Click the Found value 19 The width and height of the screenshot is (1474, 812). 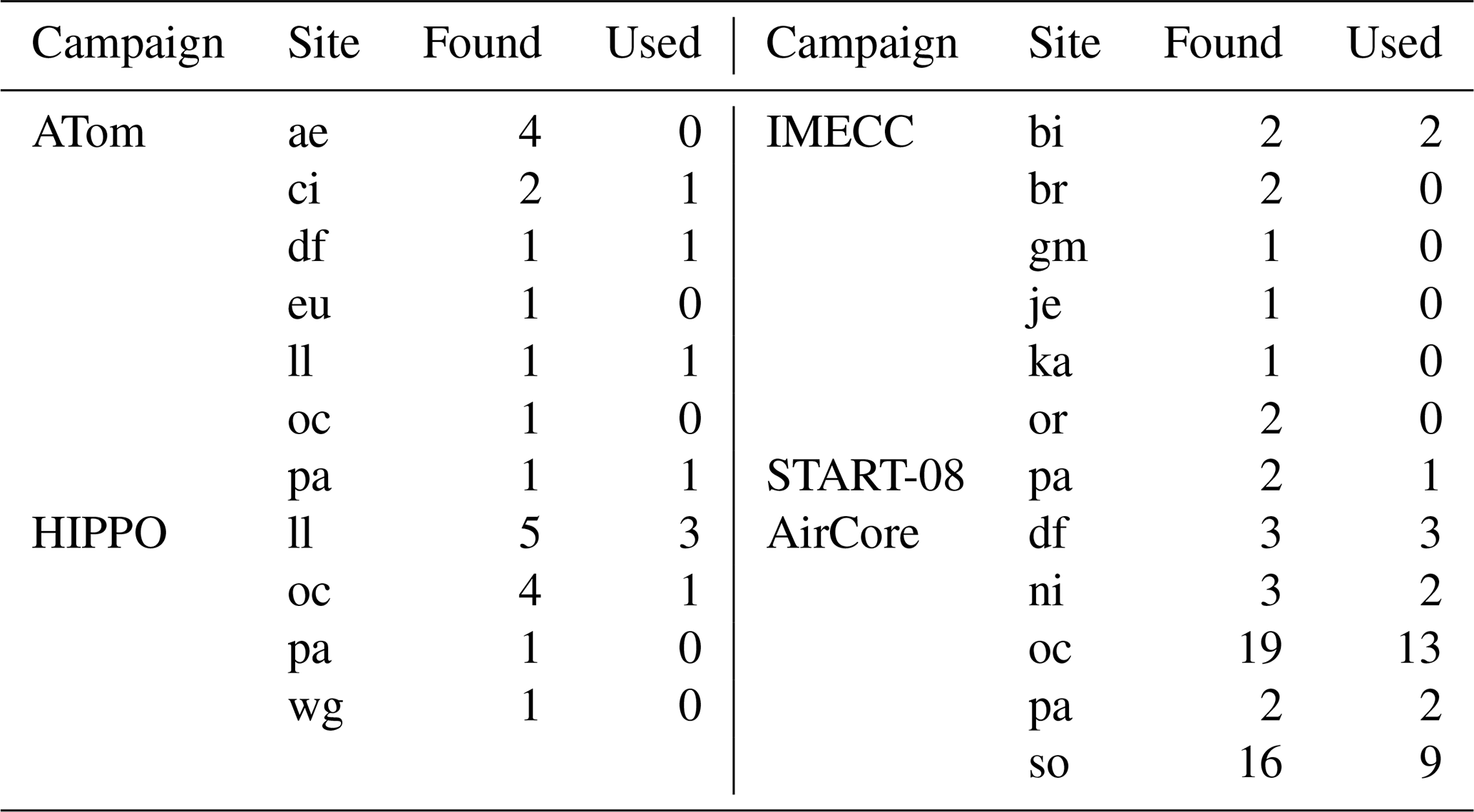[x=1260, y=648]
